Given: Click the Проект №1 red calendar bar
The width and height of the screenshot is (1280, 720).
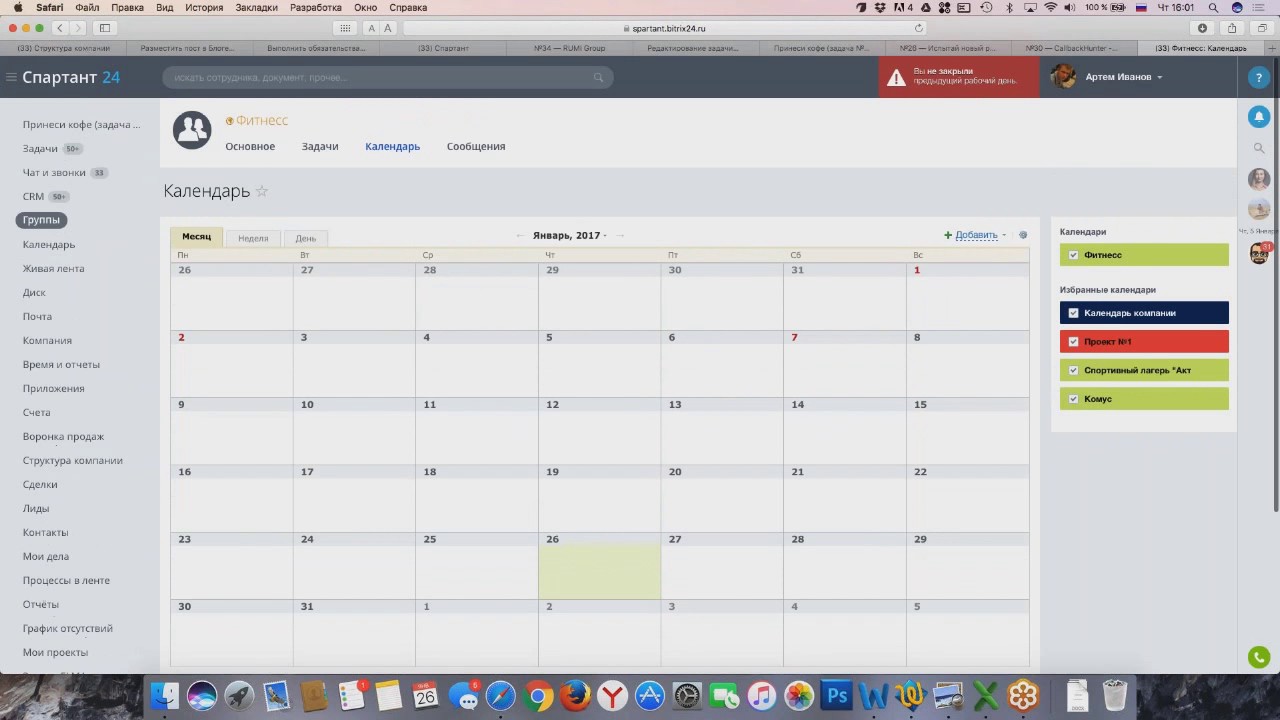Looking at the screenshot, I should click(x=1144, y=341).
